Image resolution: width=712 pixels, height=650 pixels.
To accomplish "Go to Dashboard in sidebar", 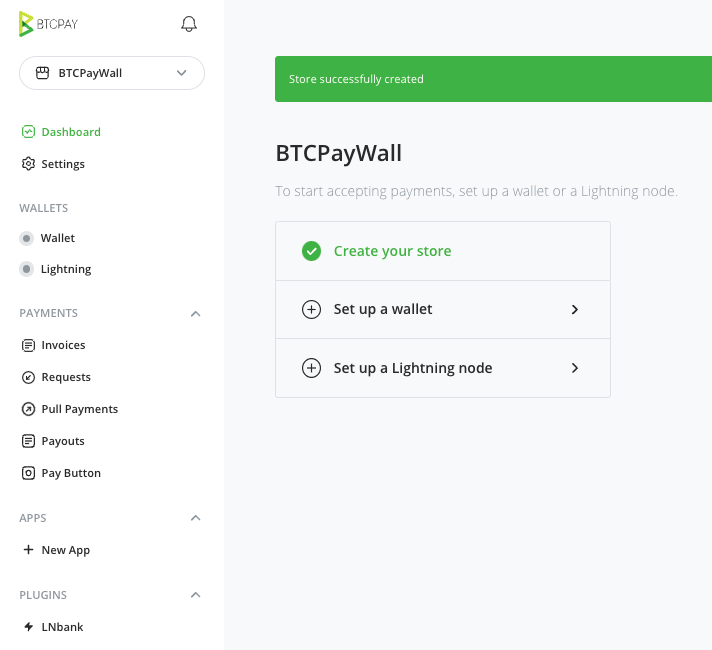I will 61,132.
